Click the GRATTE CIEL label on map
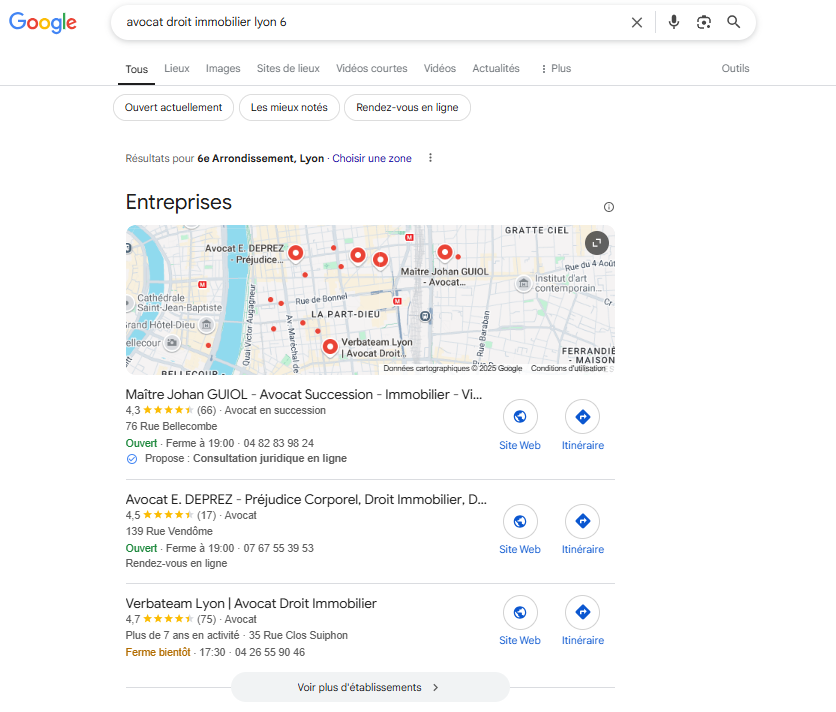Viewport: 836px width, 712px height. (x=536, y=230)
